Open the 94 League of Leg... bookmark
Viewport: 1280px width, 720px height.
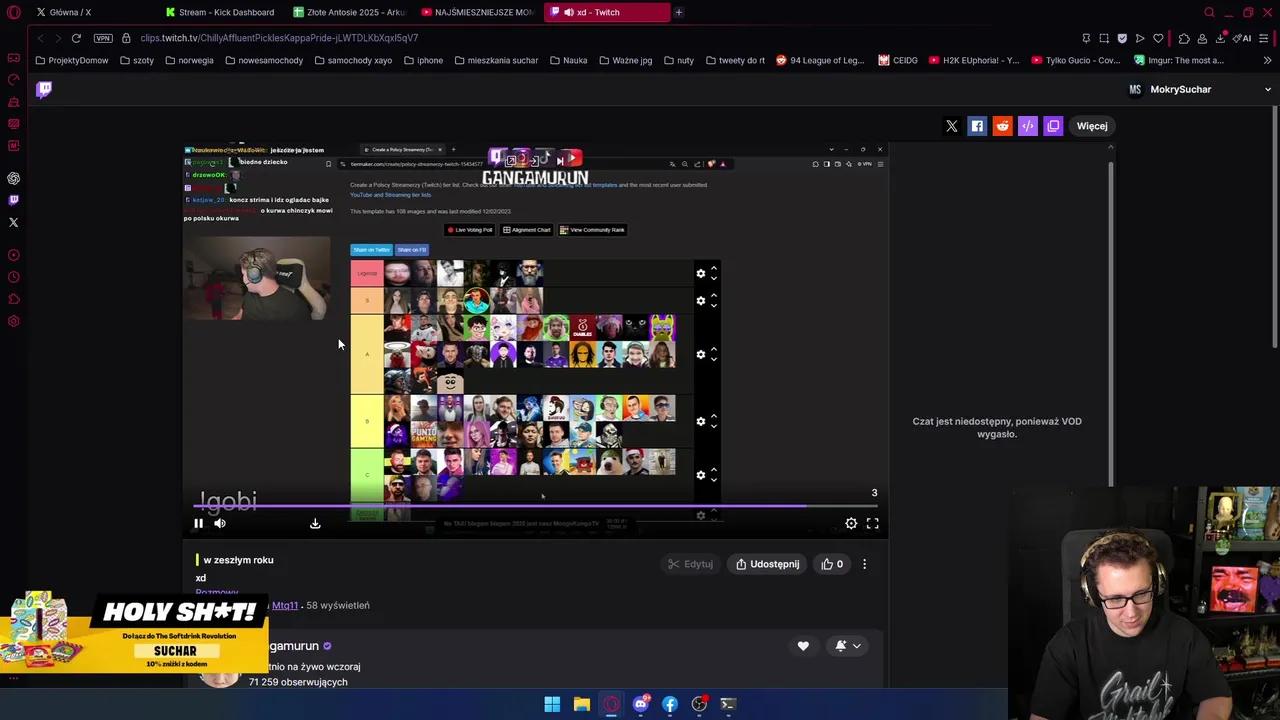click(820, 60)
